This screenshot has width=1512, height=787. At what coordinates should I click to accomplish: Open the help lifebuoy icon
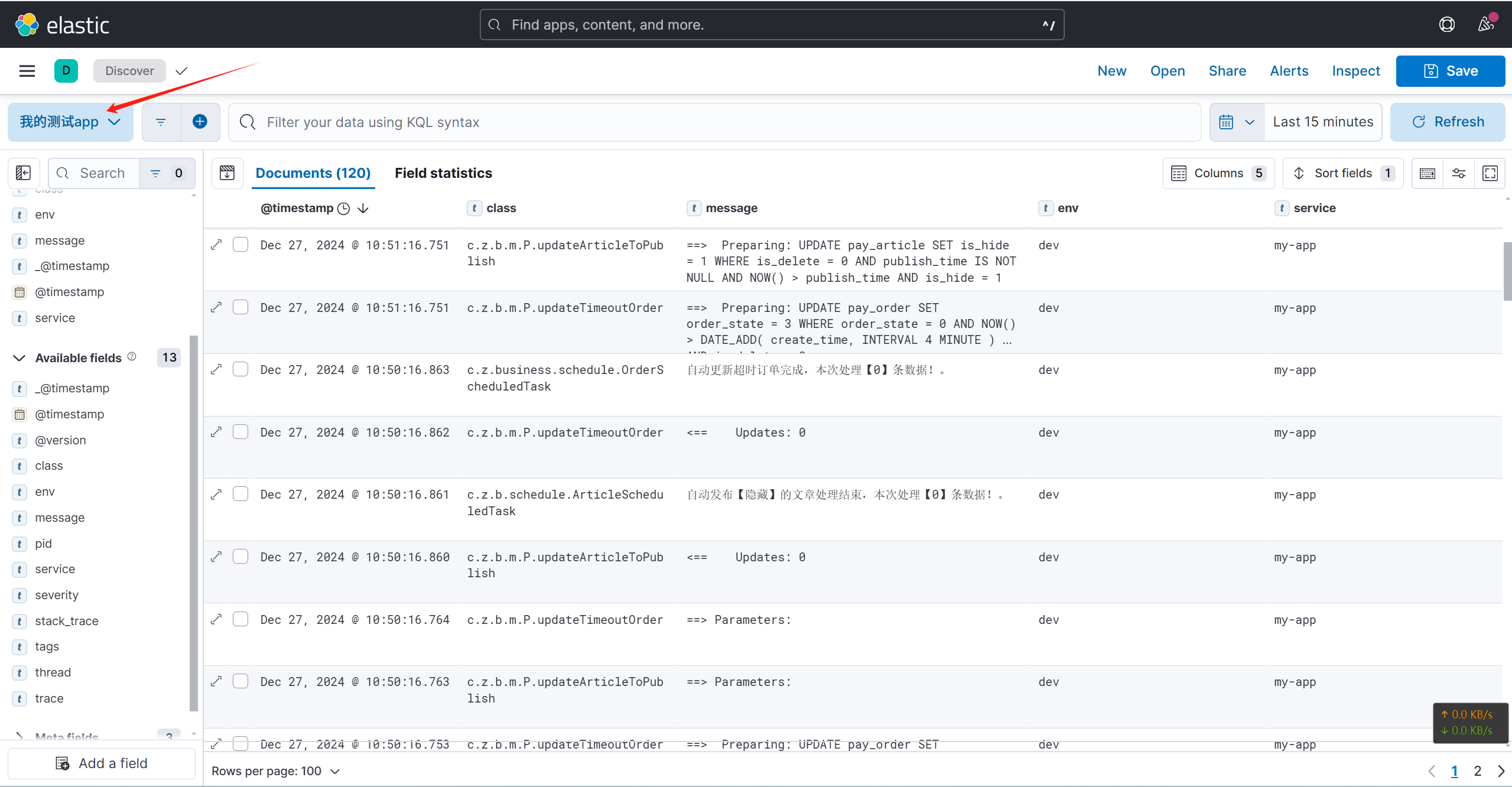[x=1446, y=24]
